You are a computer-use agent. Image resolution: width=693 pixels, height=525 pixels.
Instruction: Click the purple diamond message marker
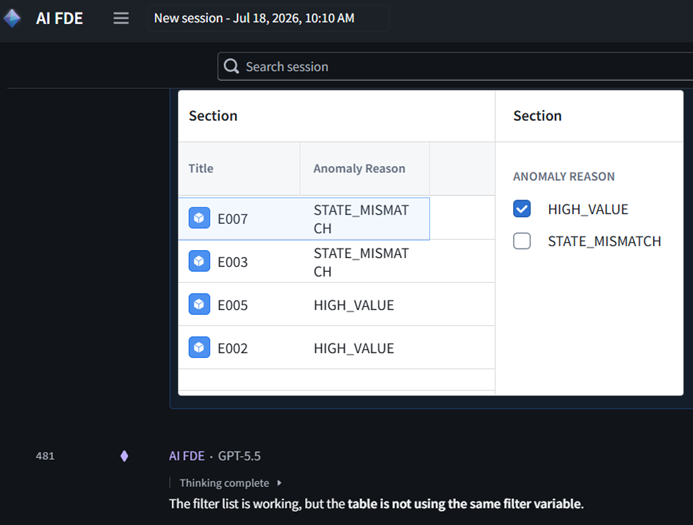tap(124, 456)
